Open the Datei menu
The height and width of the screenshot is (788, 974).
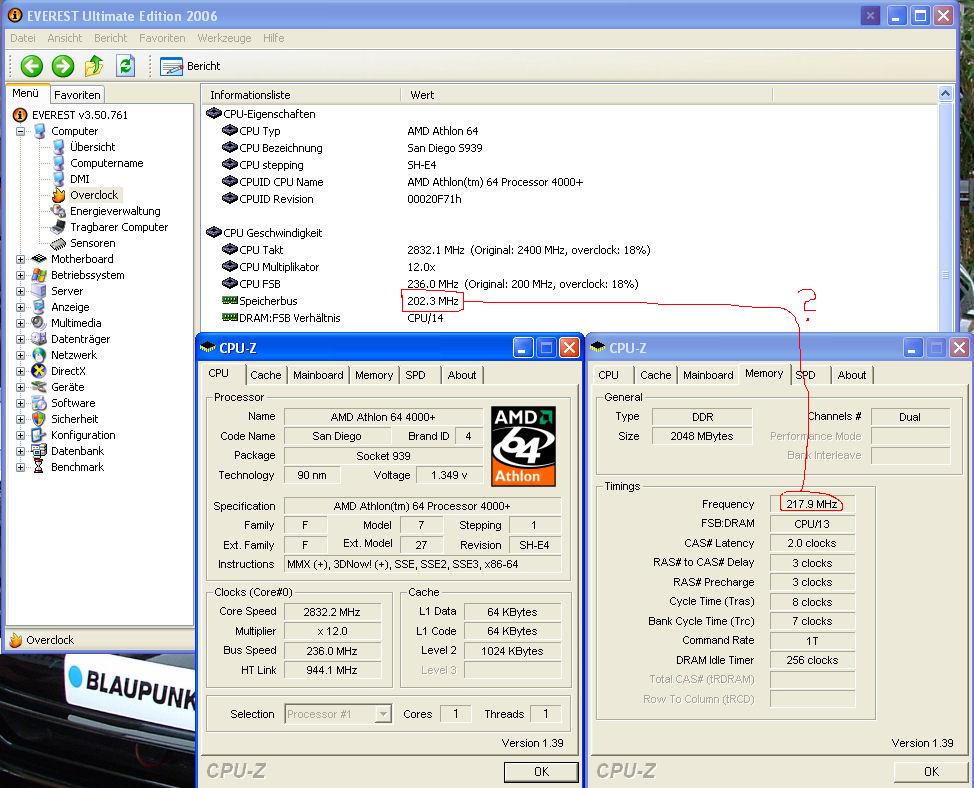point(23,38)
